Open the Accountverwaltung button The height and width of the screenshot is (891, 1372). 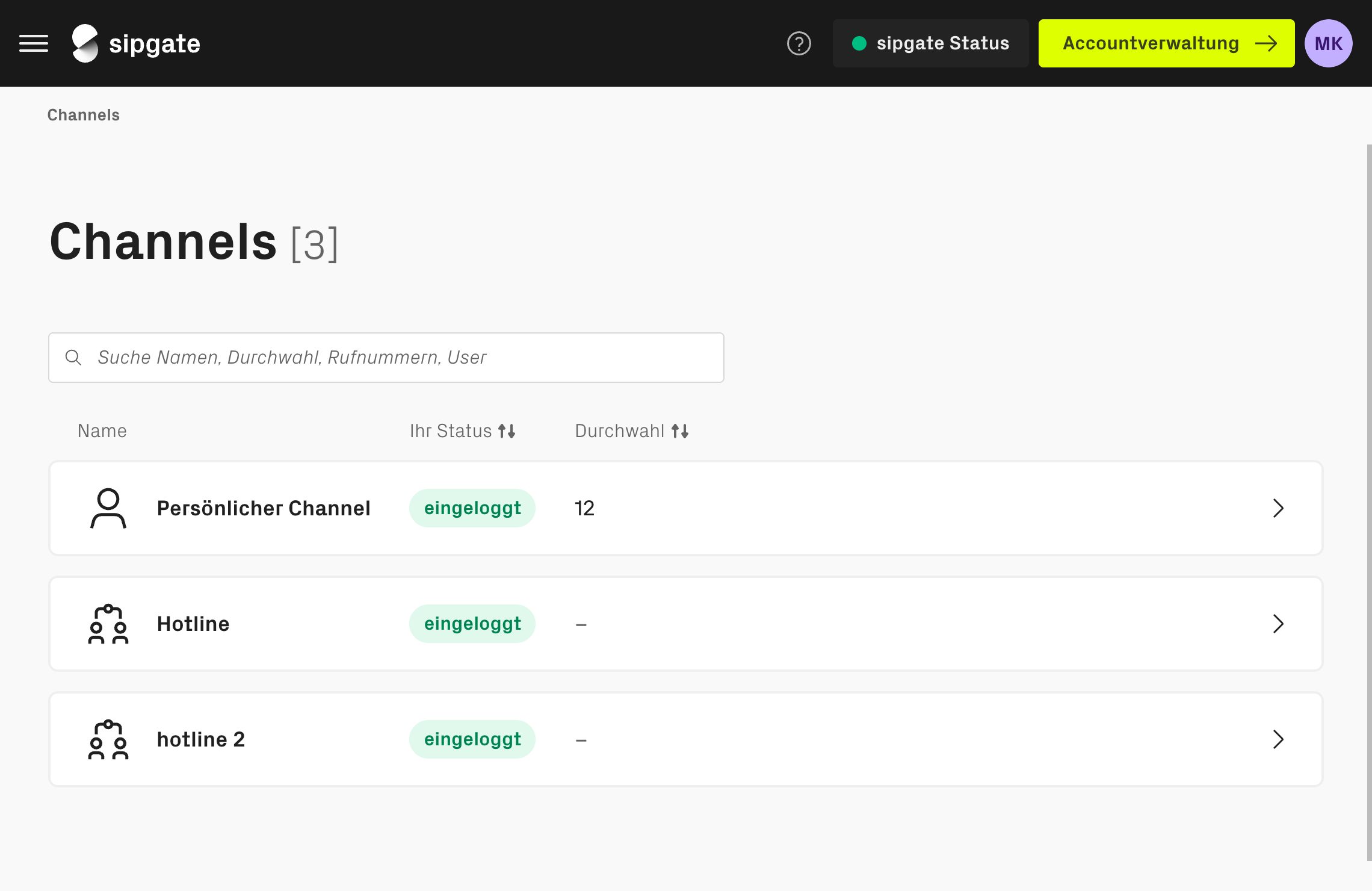[x=1166, y=43]
